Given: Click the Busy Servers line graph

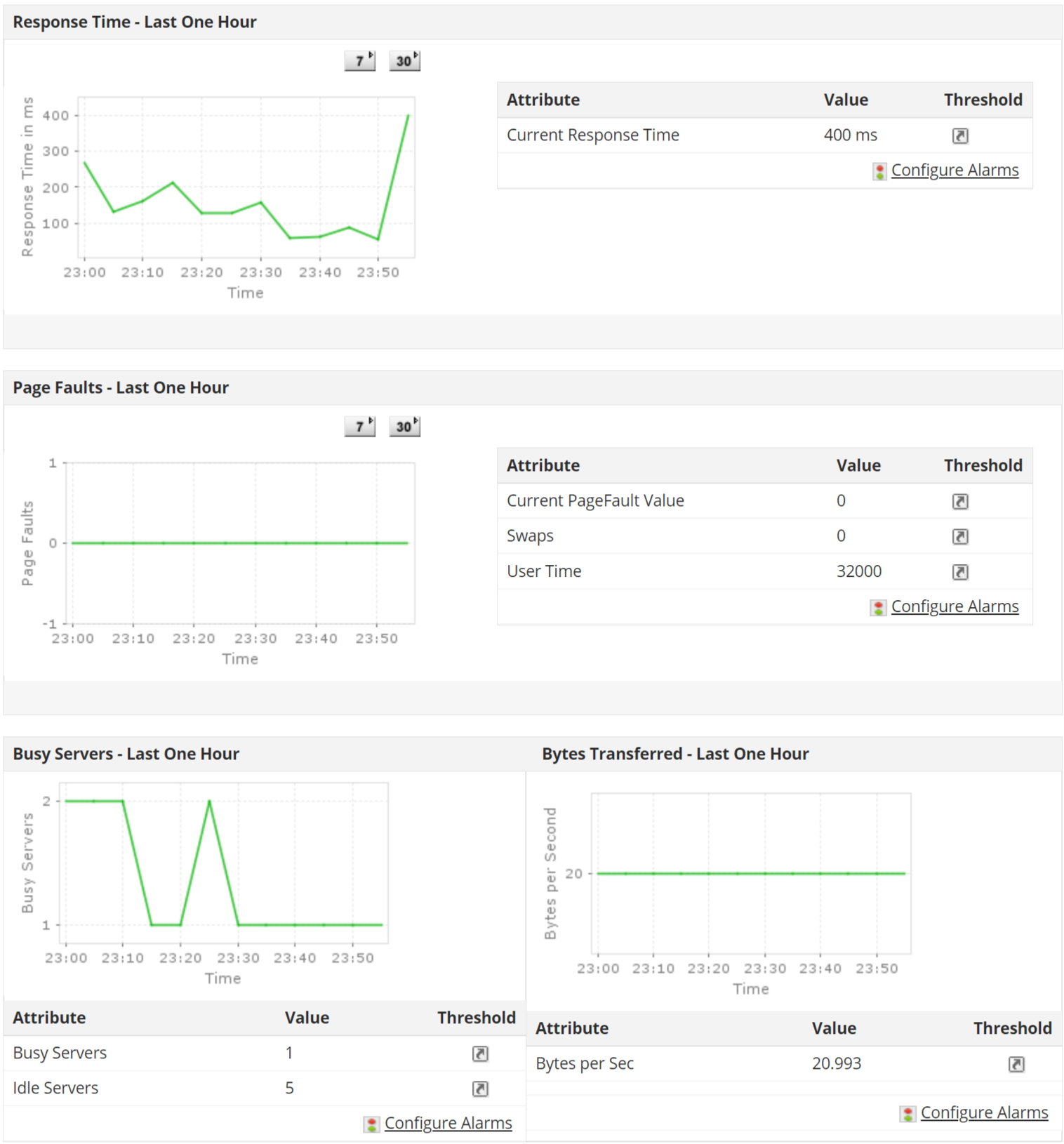Looking at the screenshot, I should click(x=225, y=863).
